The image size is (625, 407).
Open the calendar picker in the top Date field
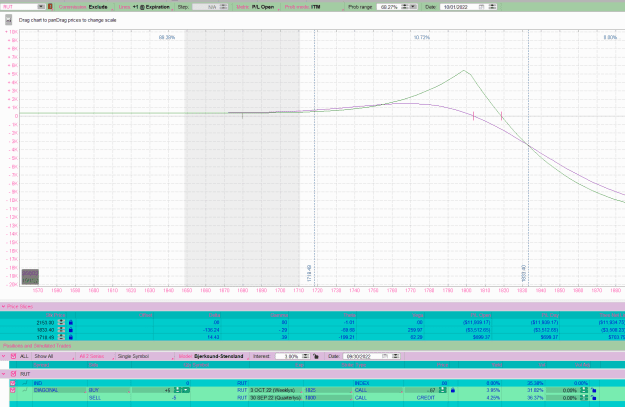(x=482, y=7)
